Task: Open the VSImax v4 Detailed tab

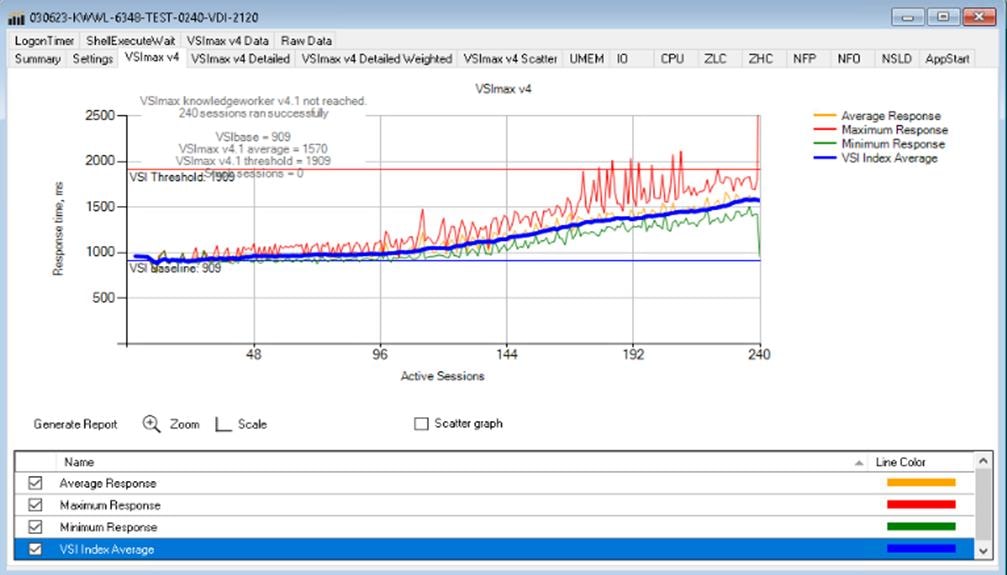Action: coord(240,59)
